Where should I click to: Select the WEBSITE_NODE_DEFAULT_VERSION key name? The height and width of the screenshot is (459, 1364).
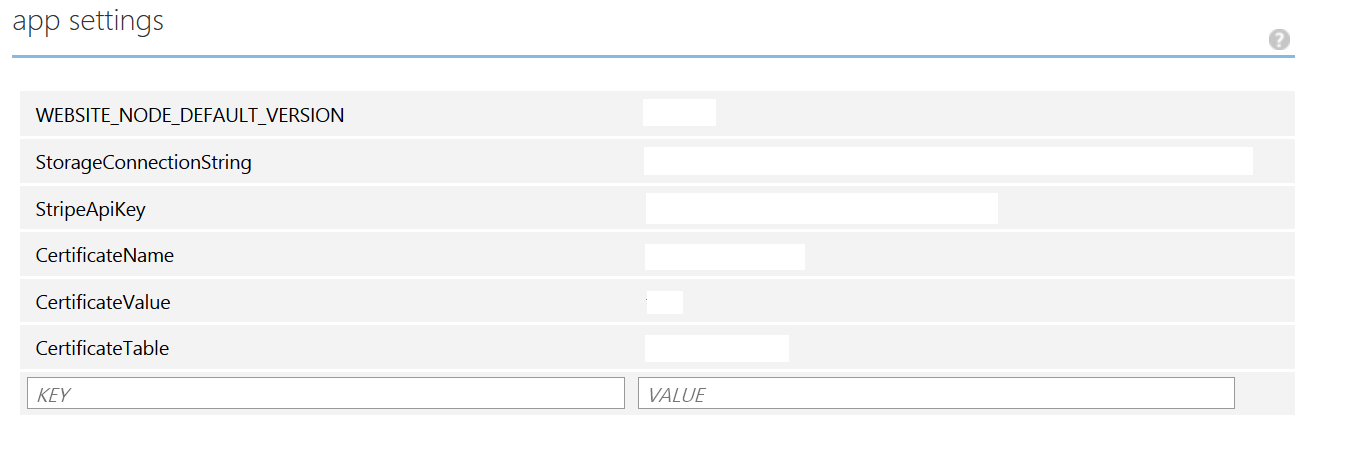(190, 116)
